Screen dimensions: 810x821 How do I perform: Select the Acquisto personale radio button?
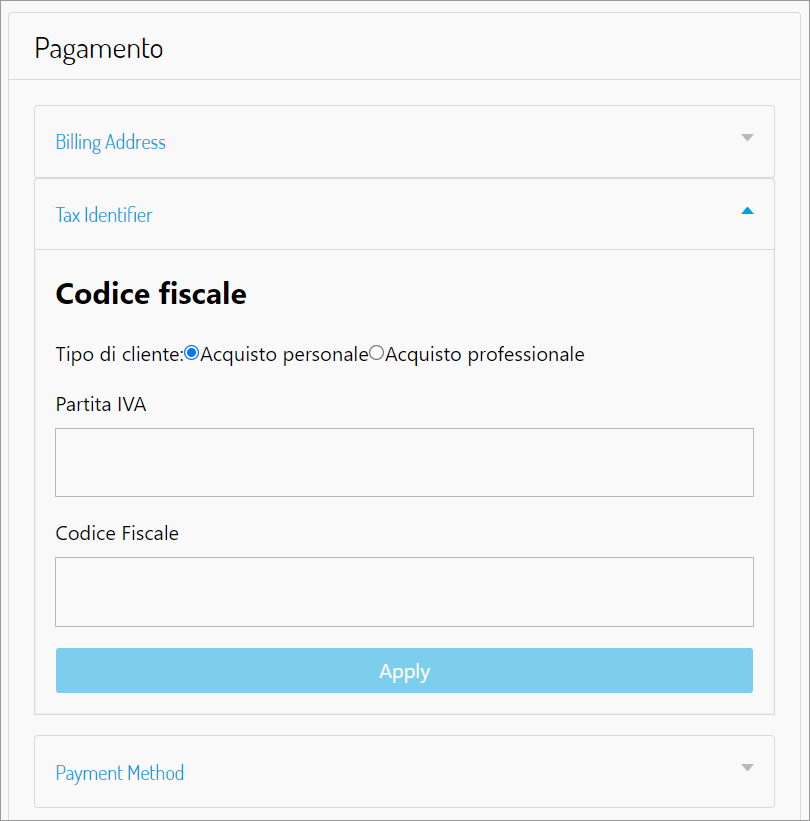click(192, 353)
